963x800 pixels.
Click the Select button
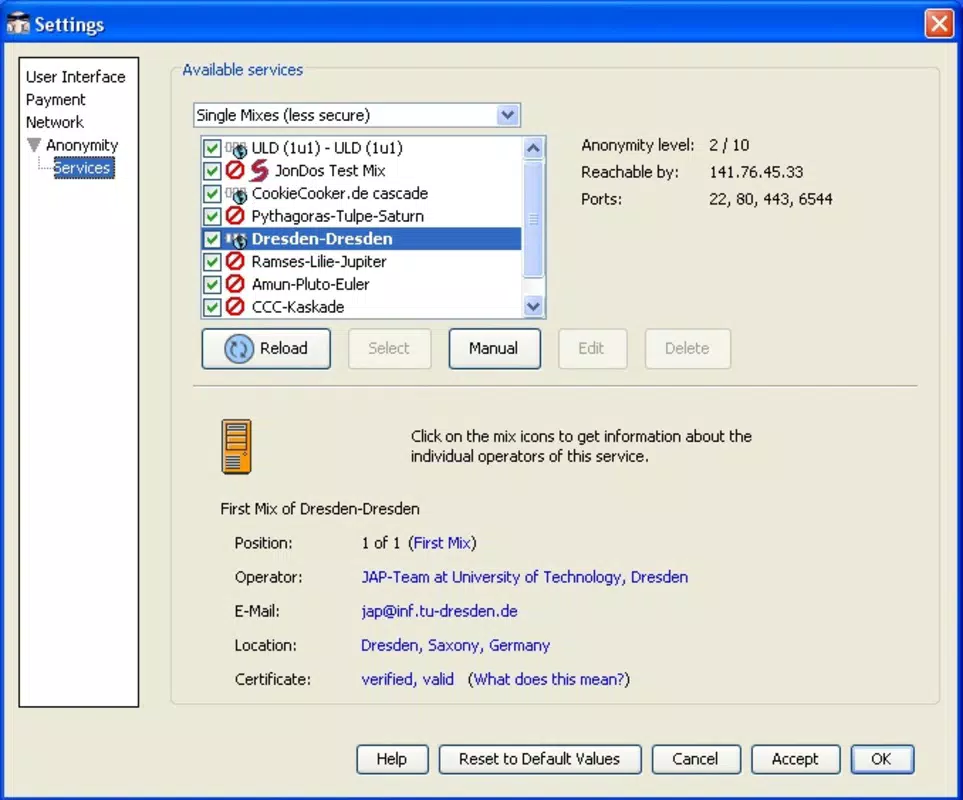coord(389,348)
